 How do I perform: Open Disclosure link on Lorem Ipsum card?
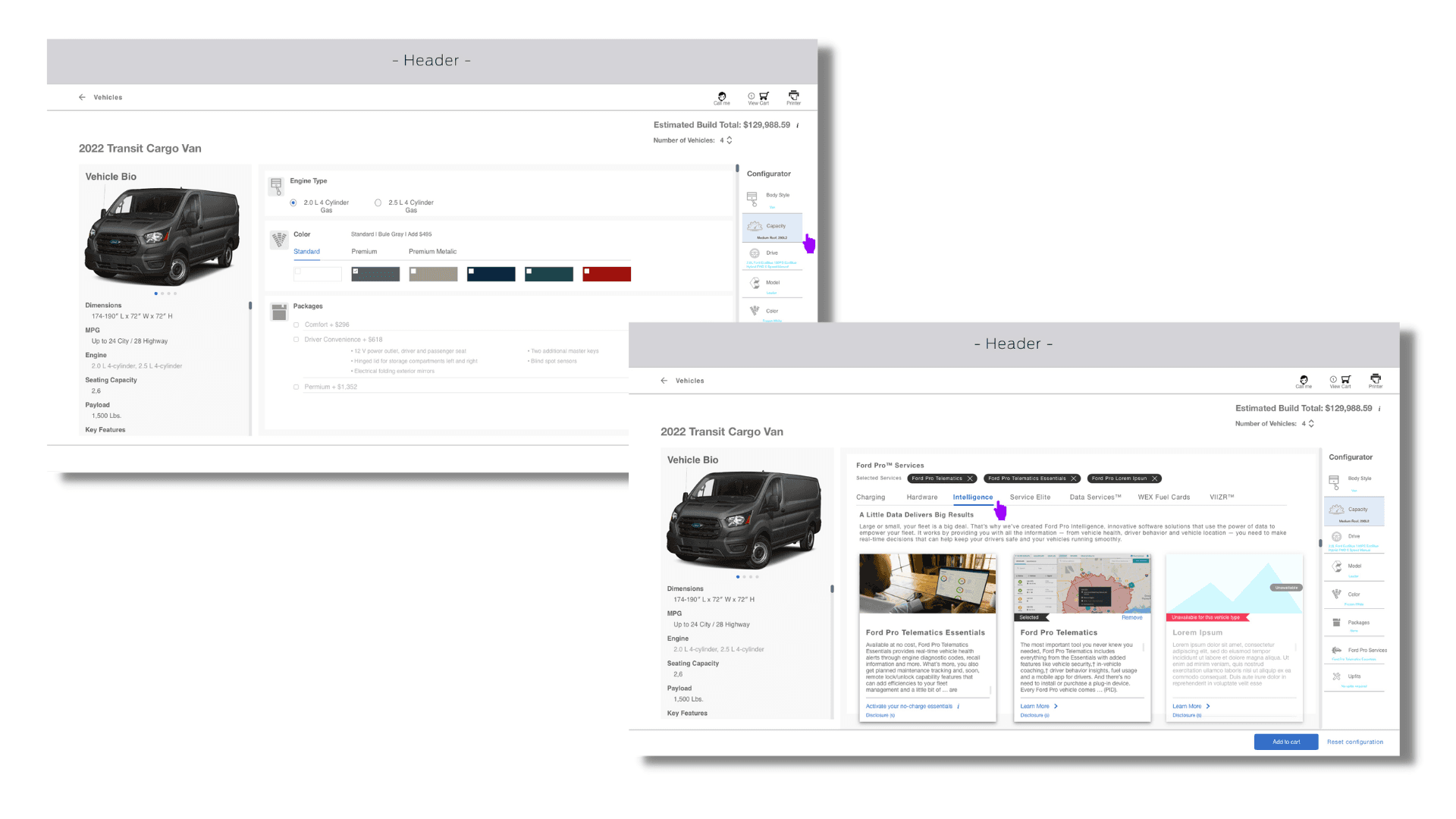coord(1187,716)
